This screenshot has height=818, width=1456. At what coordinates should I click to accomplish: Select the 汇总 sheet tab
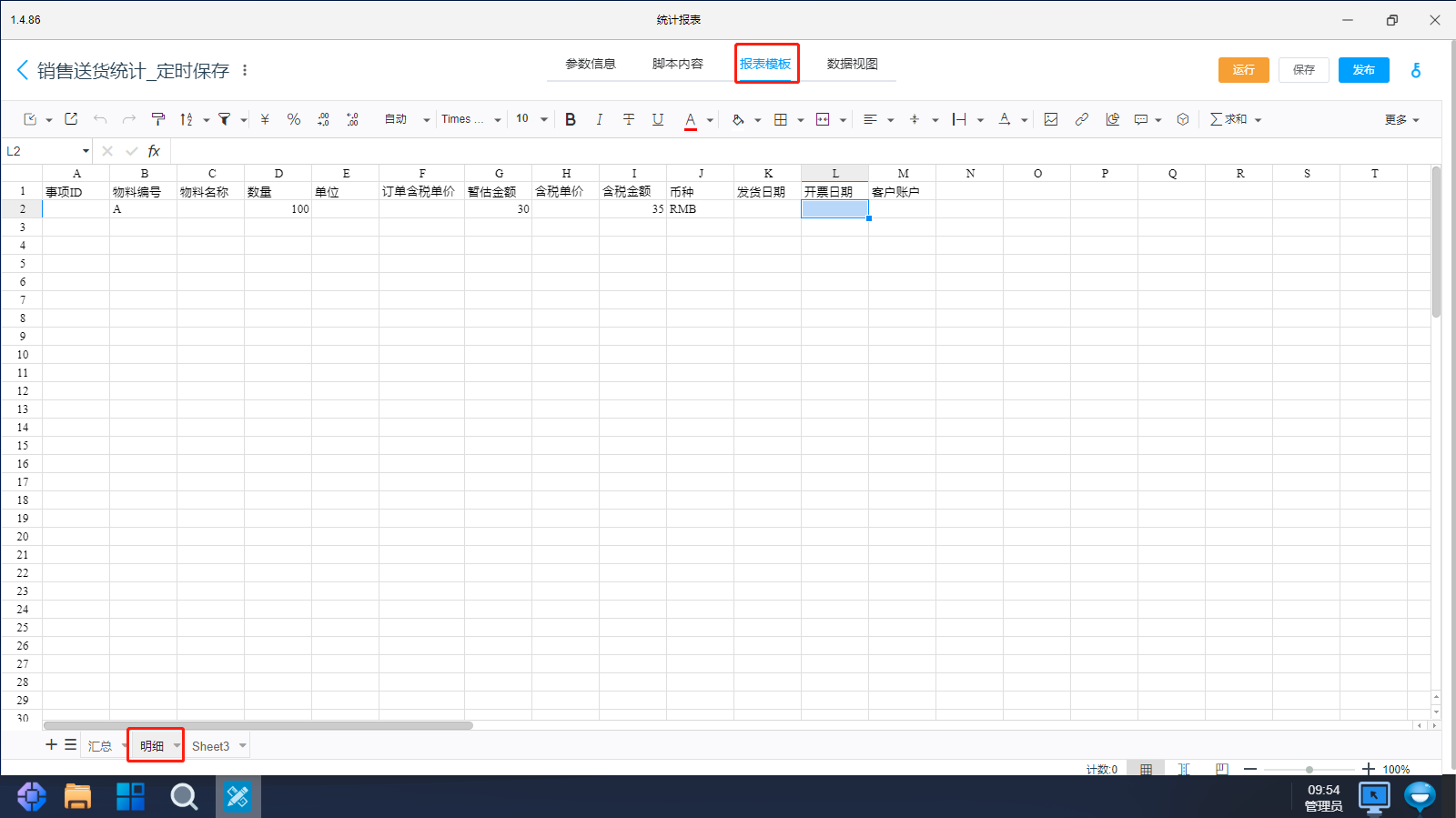100,746
